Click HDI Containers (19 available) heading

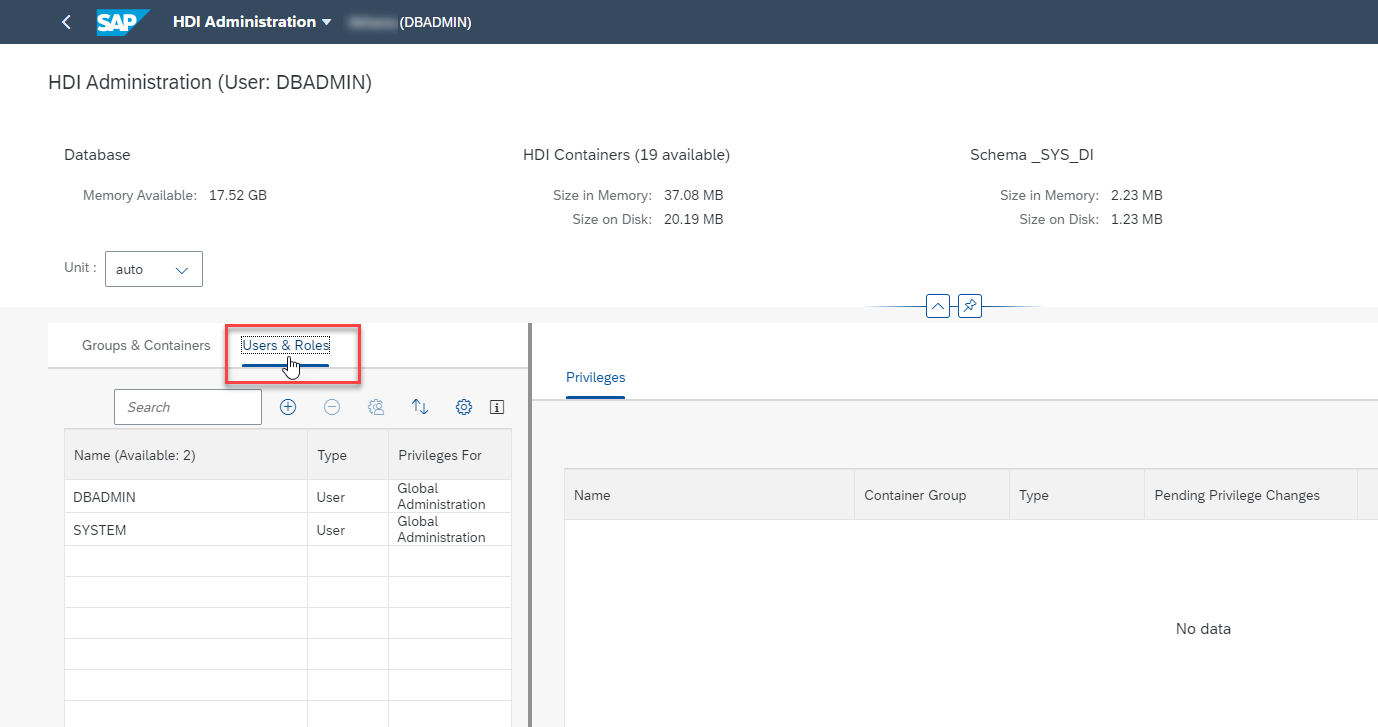tap(626, 155)
